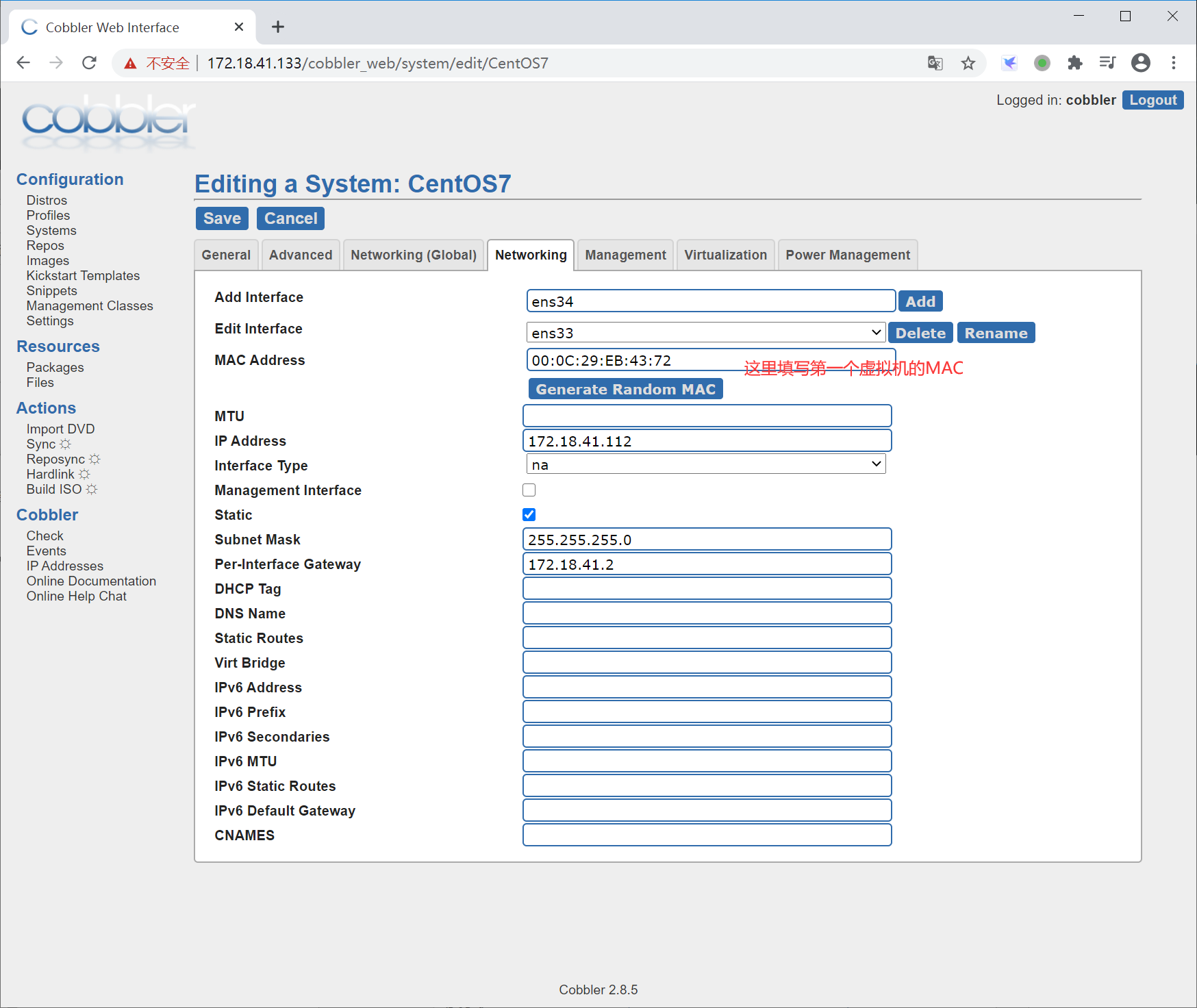
Task: Click the Add interface button
Action: tap(920, 301)
